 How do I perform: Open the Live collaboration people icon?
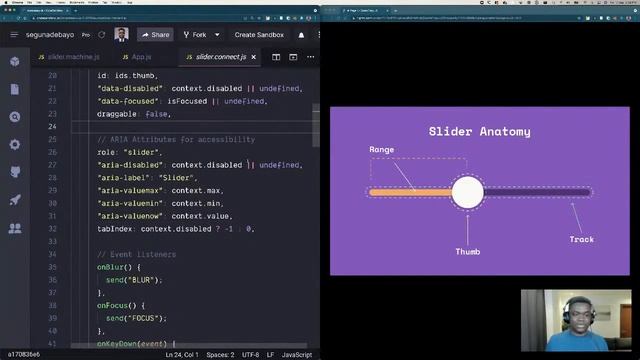[15, 228]
